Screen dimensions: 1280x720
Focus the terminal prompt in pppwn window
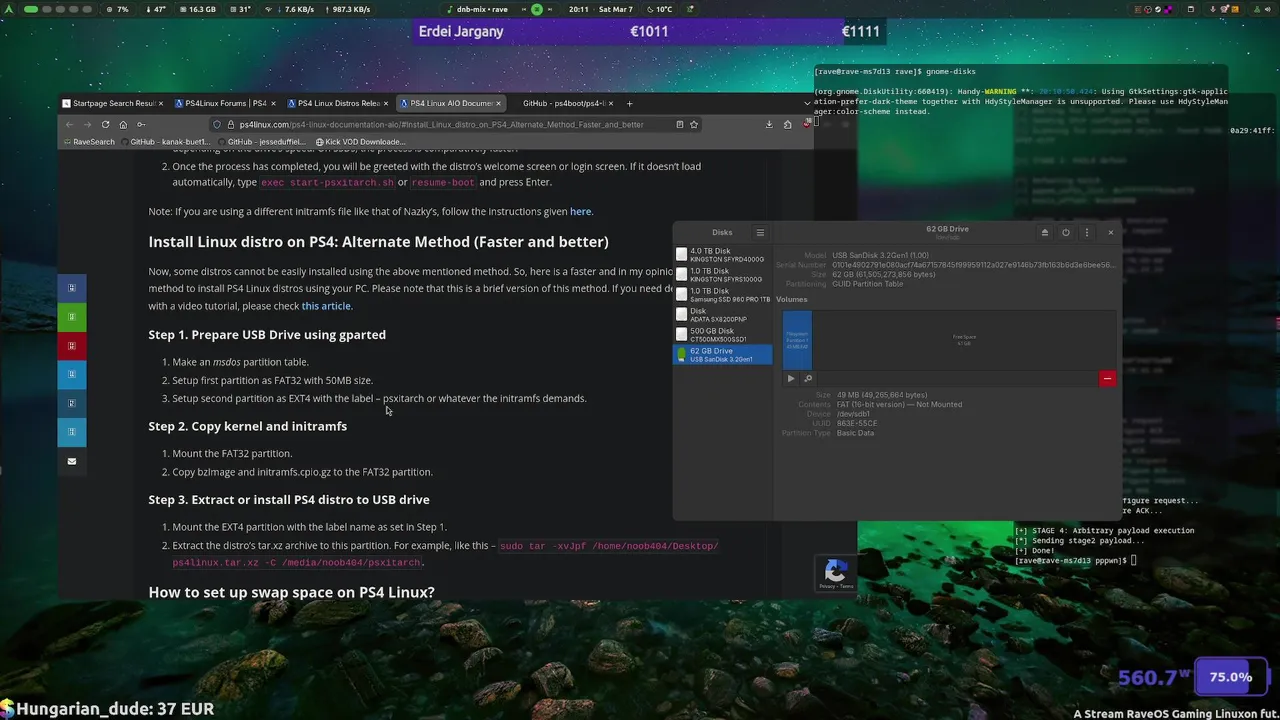[x=1075, y=560]
